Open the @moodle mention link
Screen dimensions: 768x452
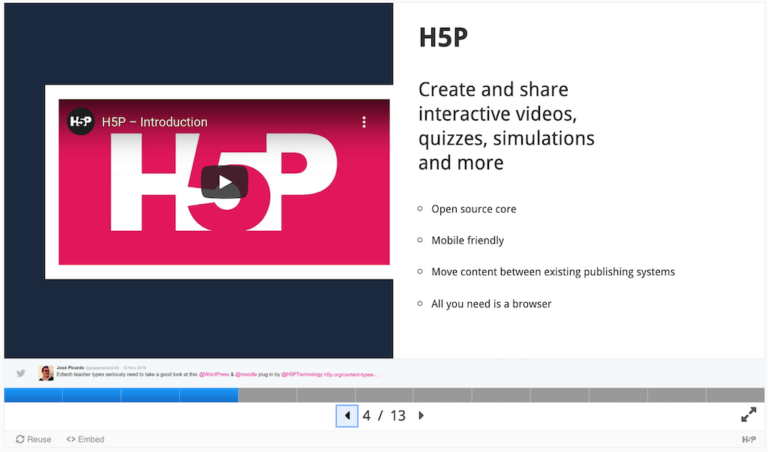click(x=246, y=375)
